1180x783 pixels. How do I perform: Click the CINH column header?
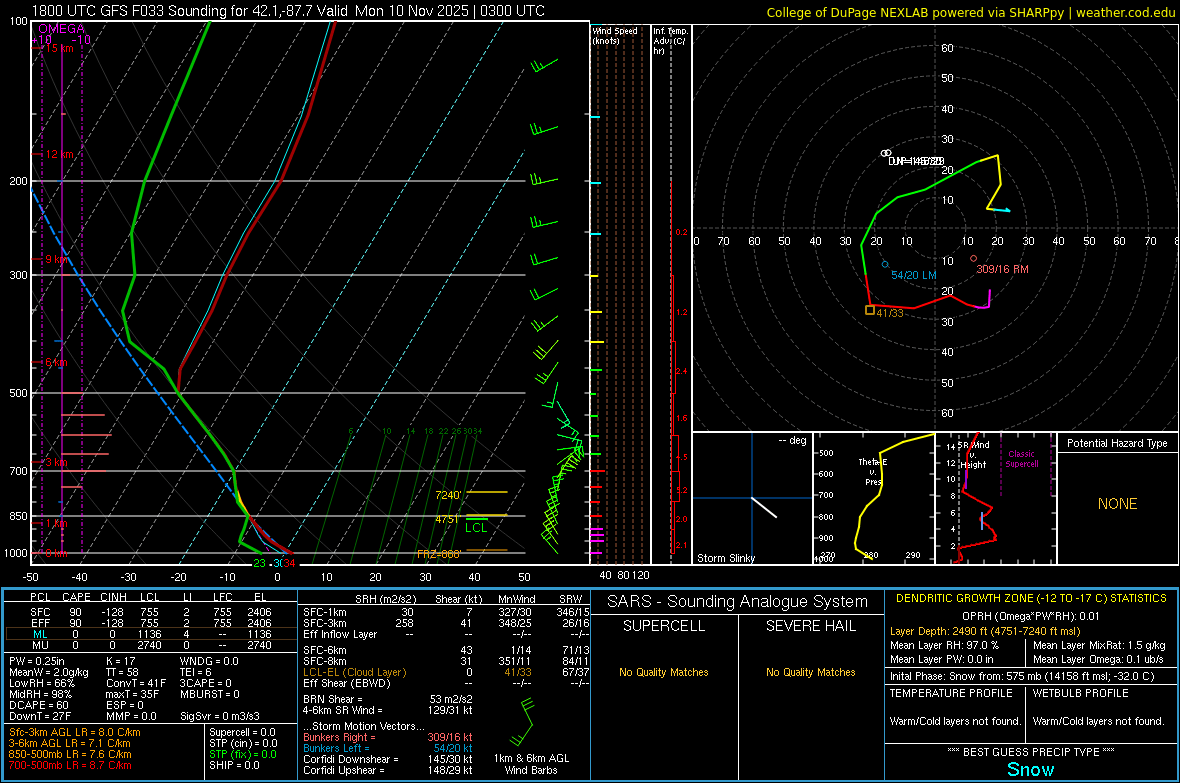tap(113, 597)
